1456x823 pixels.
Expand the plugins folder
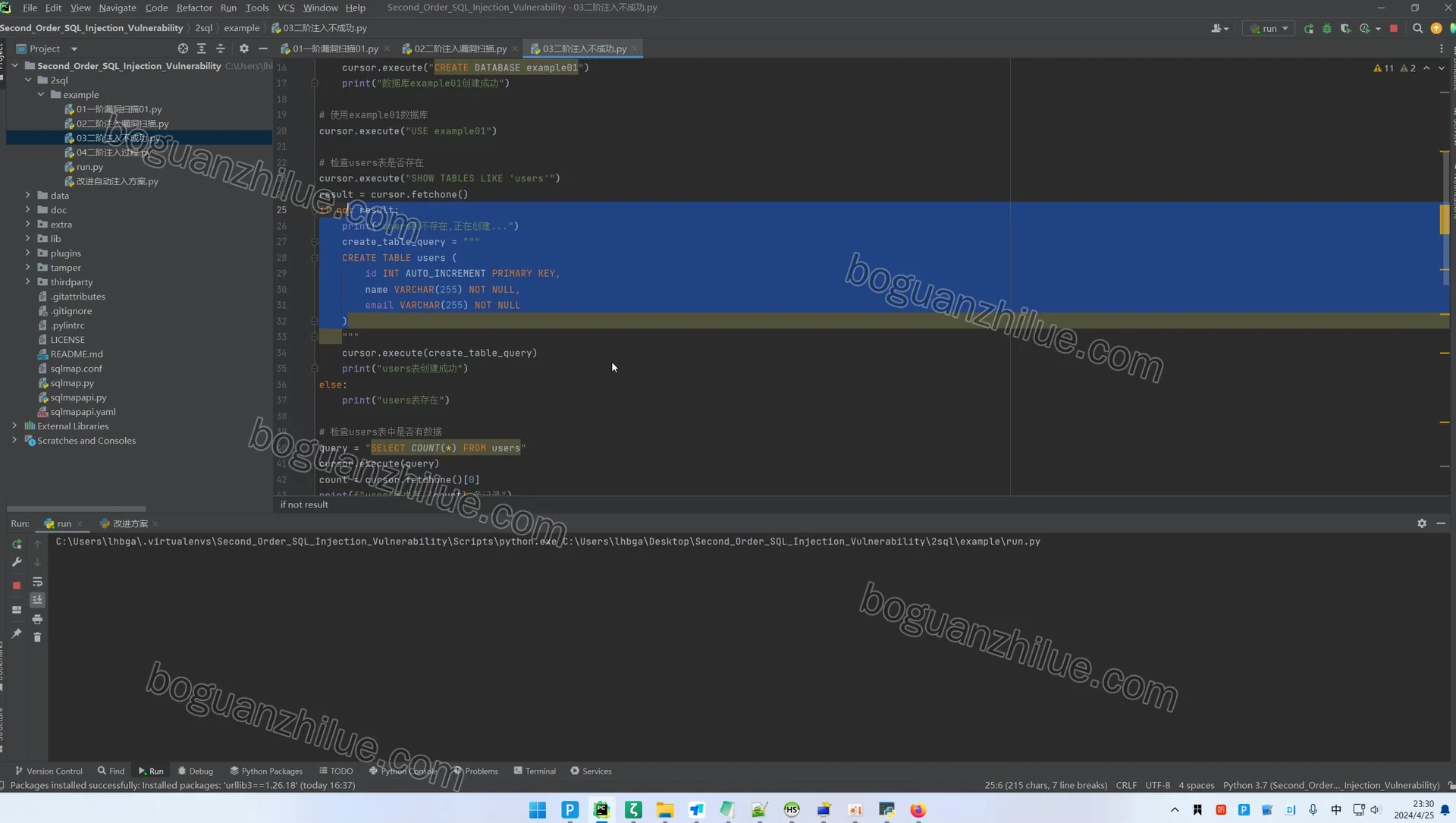pos(28,253)
